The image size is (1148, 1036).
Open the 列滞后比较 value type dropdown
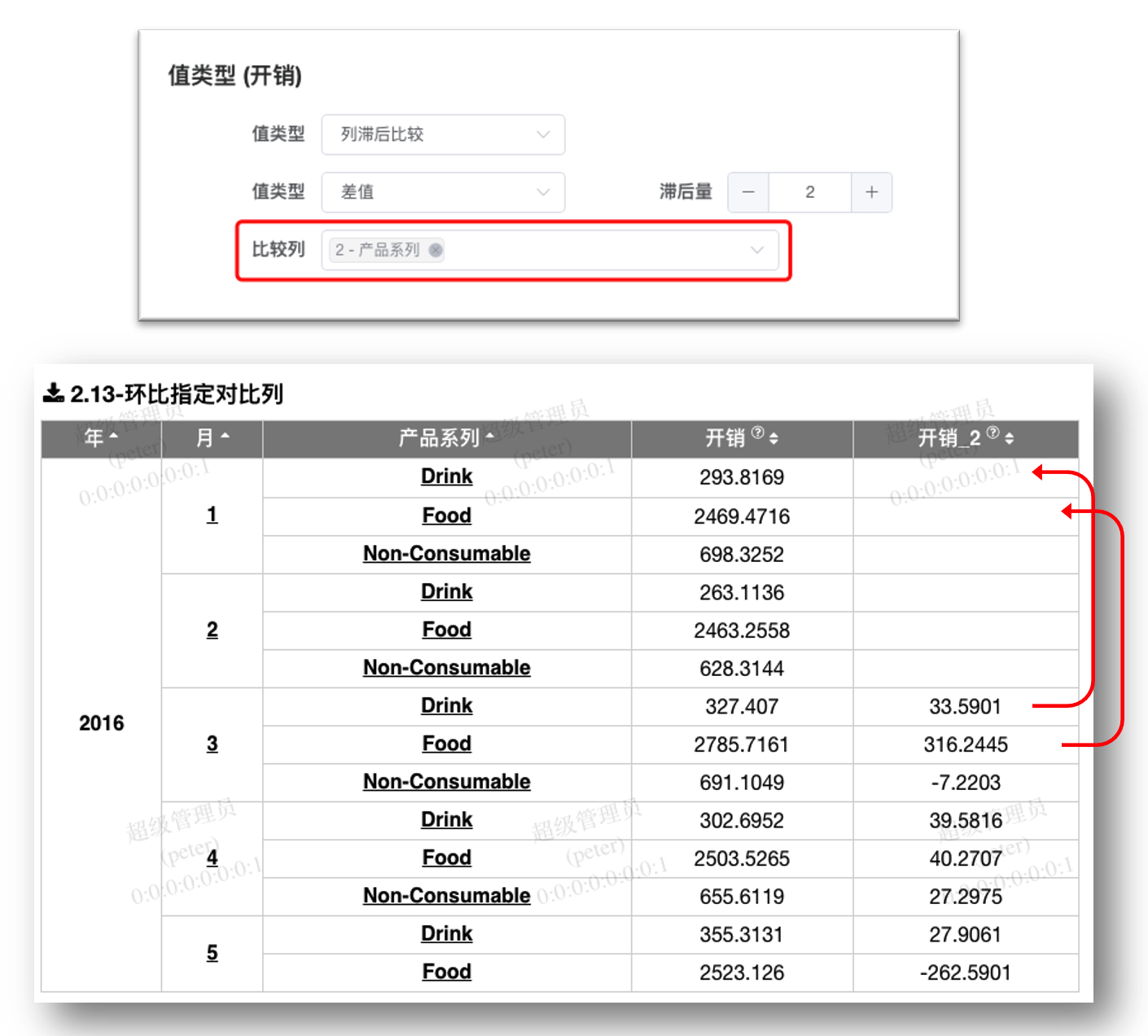click(x=443, y=134)
